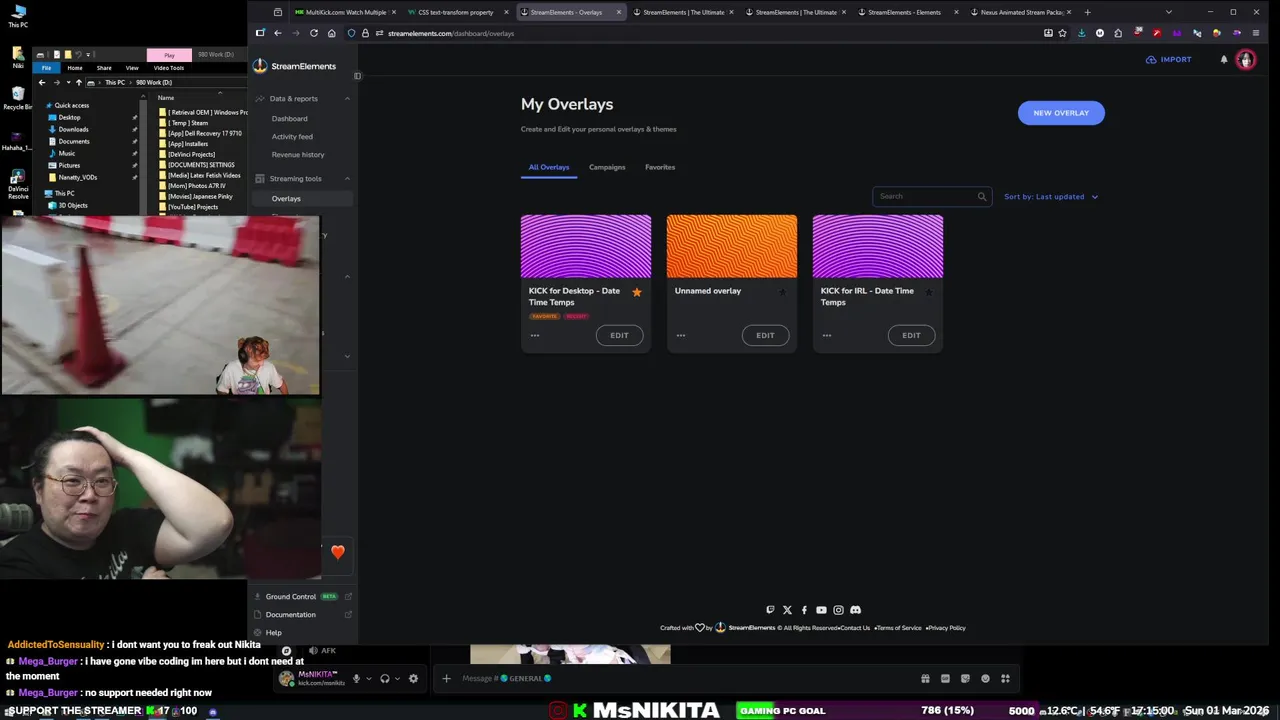Edit the KICK for Desktop overlay
1280x720 pixels.
pyautogui.click(x=619, y=335)
